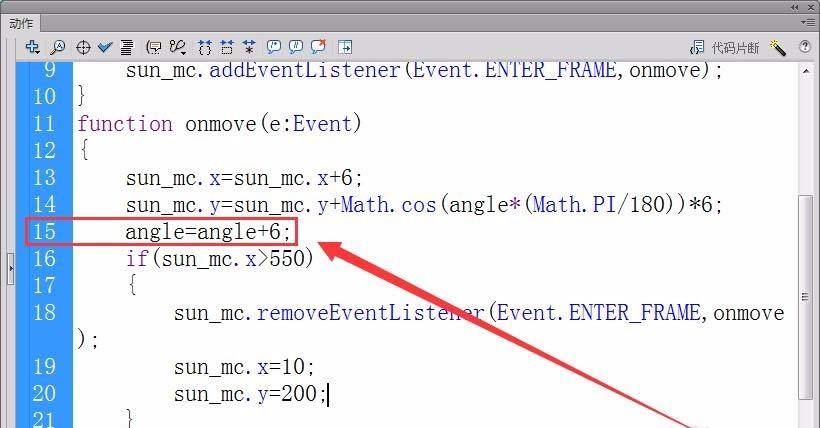The image size is (820, 428).
Task: Click line number 13 in gutter
Action: tap(44, 178)
